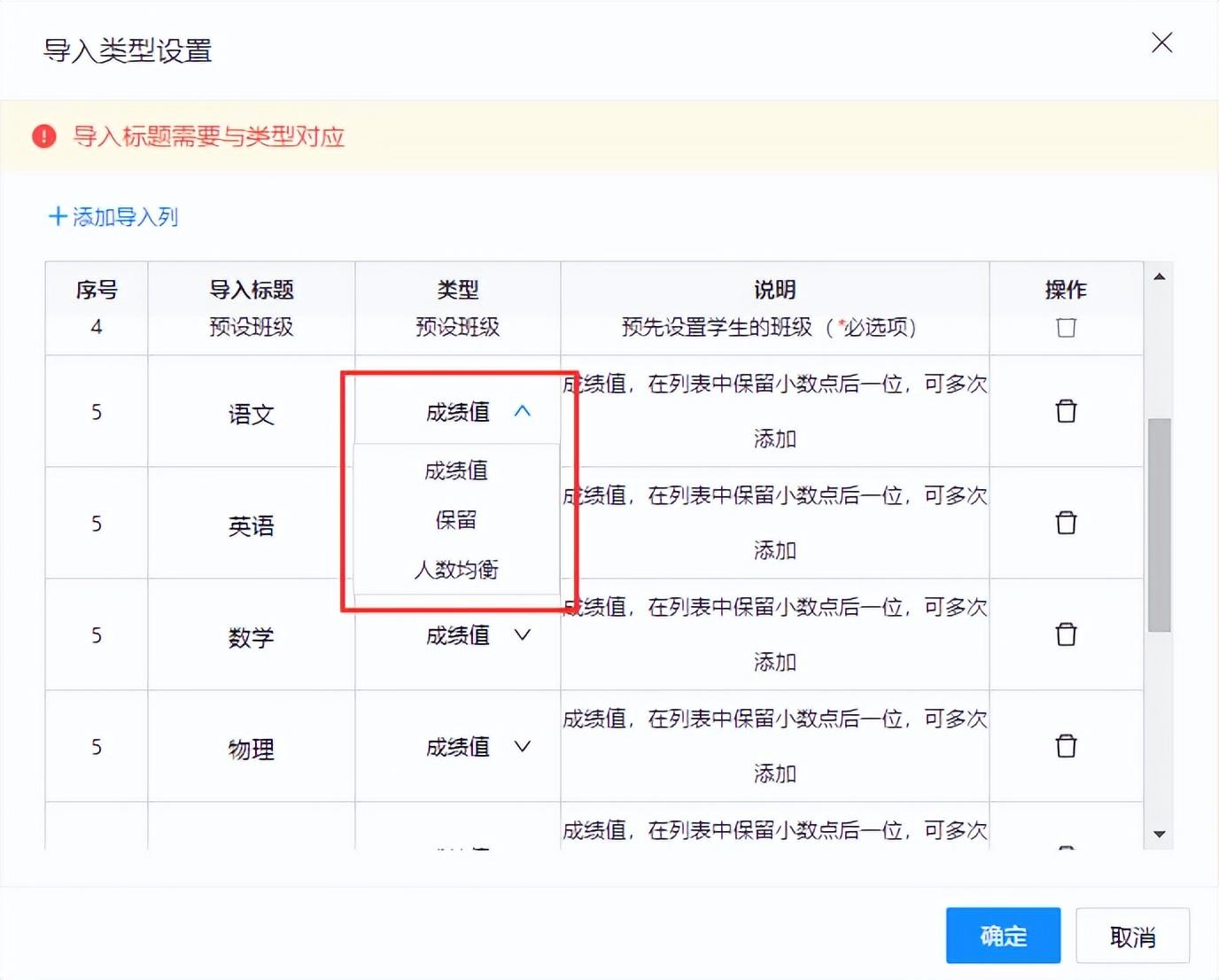Viewport: 1219px width, 980px height.
Task: Collapse the 语文 type dropdown
Action: (x=522, y=411)
